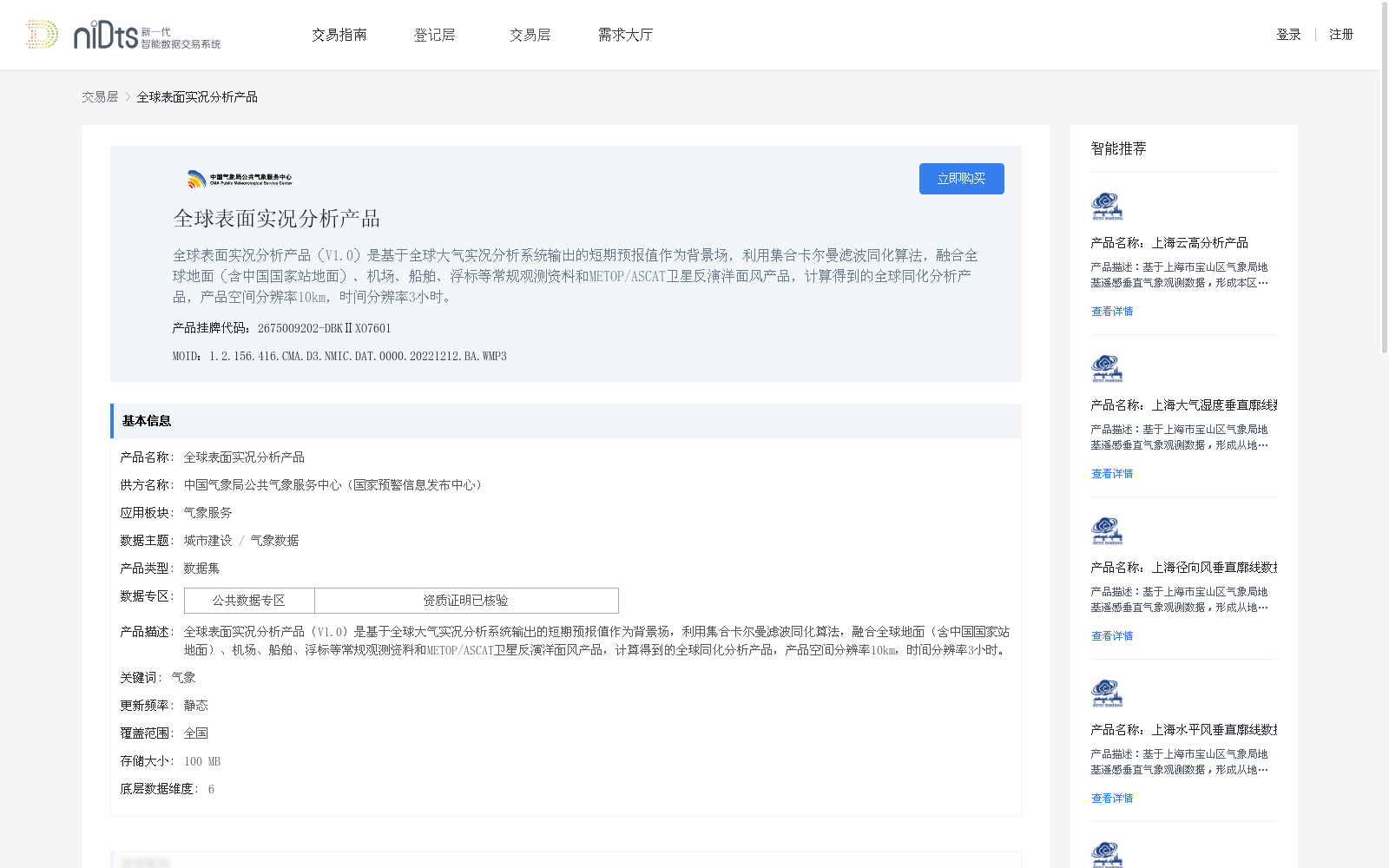Image resolution: width=1389 pixels, height=868 pixels.
Task: Click the 资质证明已核验 cell
Action: 466,601
